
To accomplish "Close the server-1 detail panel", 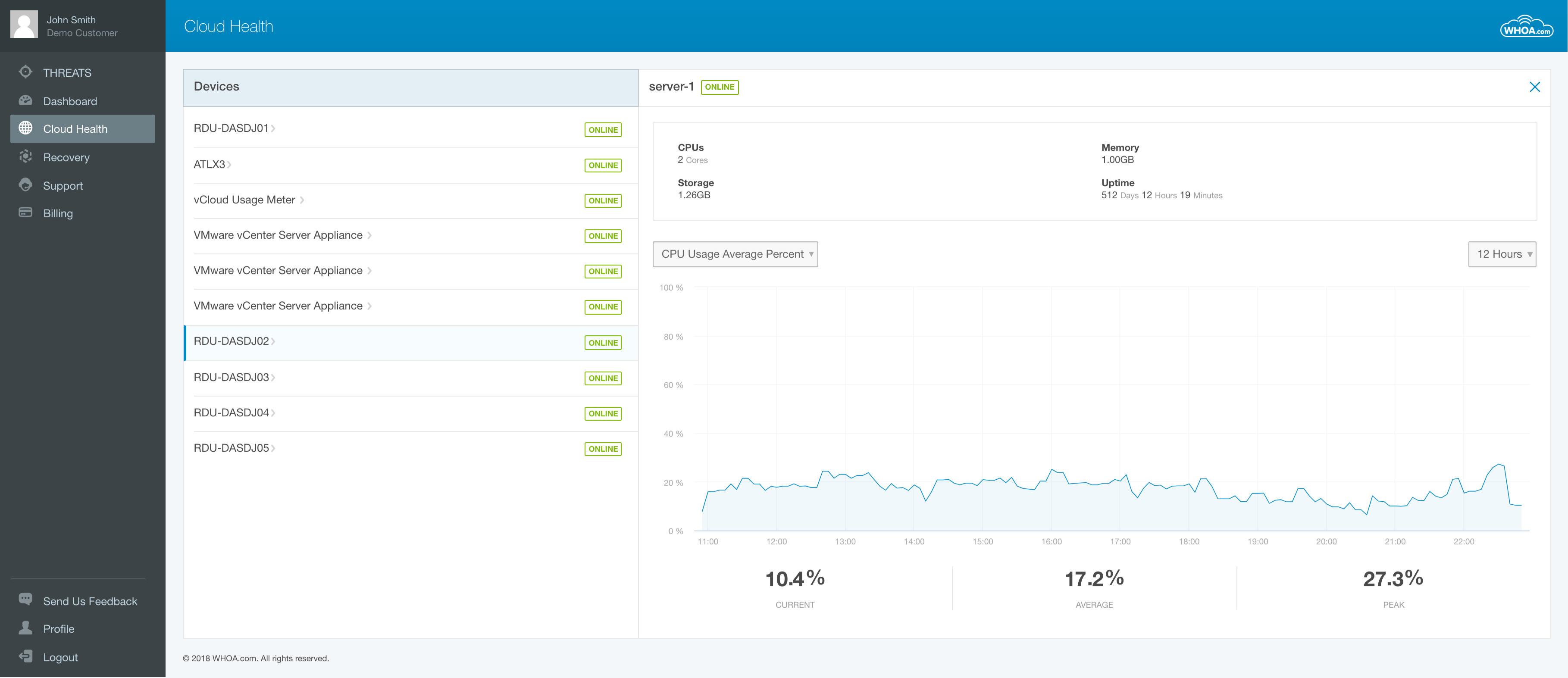I will tap(1535, 87).
